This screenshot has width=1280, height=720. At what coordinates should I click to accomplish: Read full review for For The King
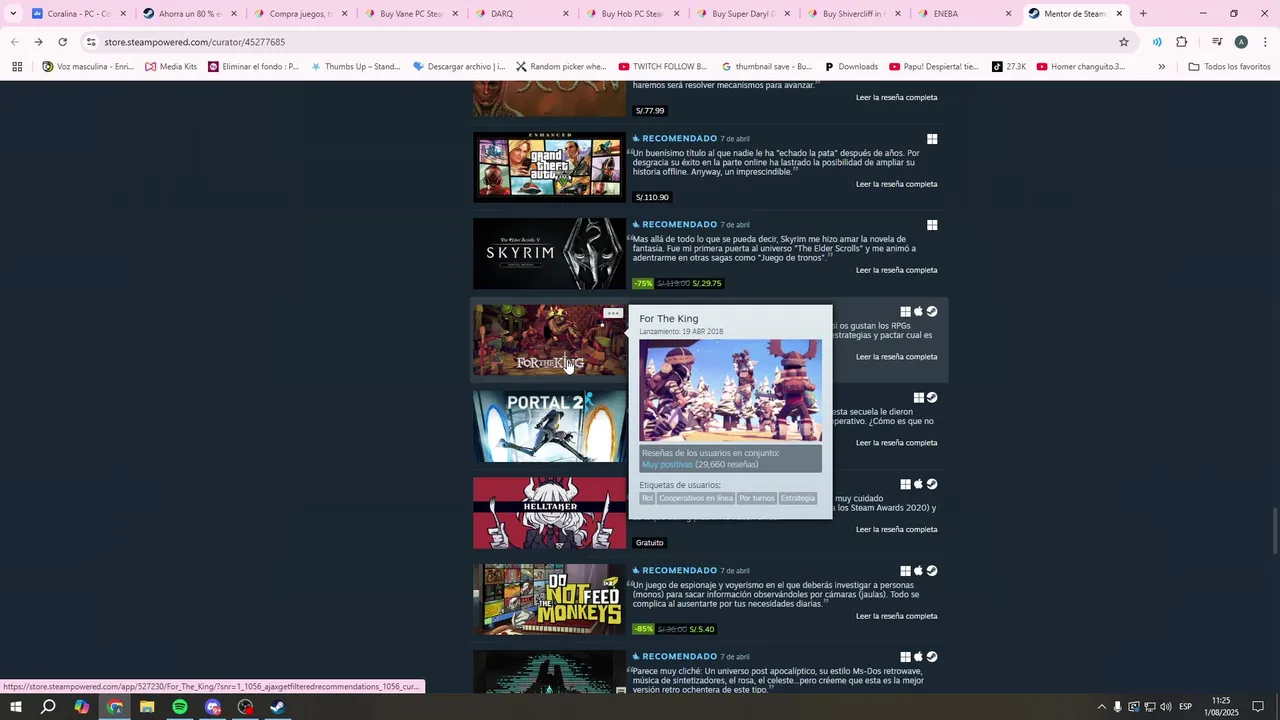pos(896,357)
